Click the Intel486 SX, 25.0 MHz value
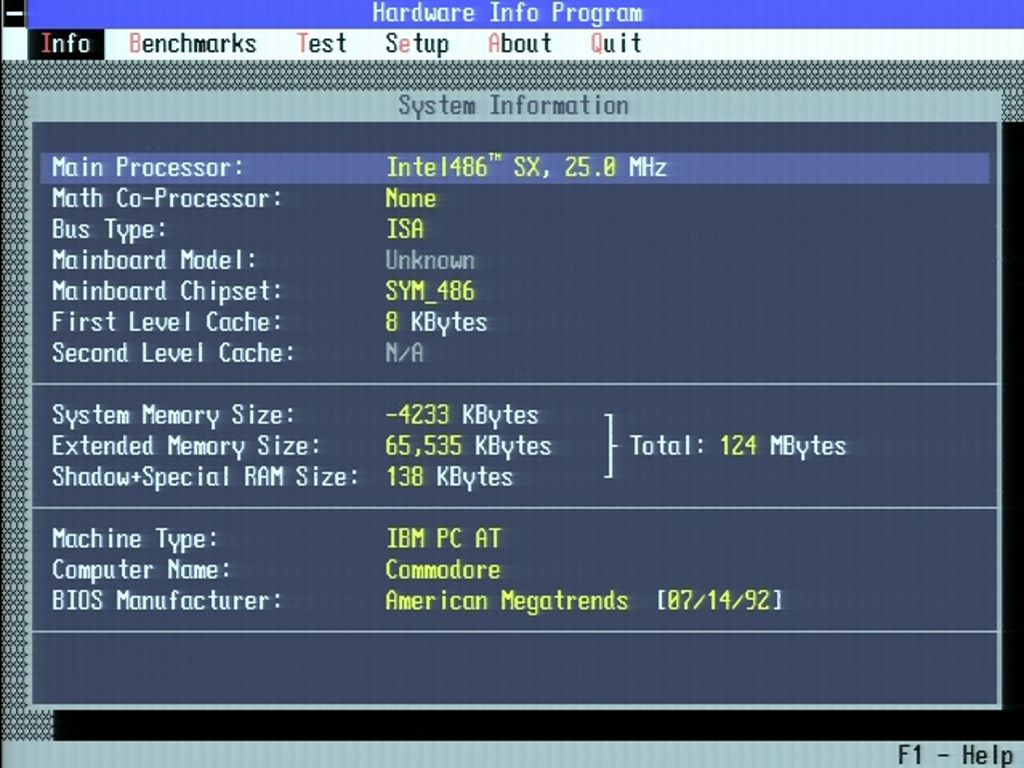1024x768 pixels. coord(526,167)
